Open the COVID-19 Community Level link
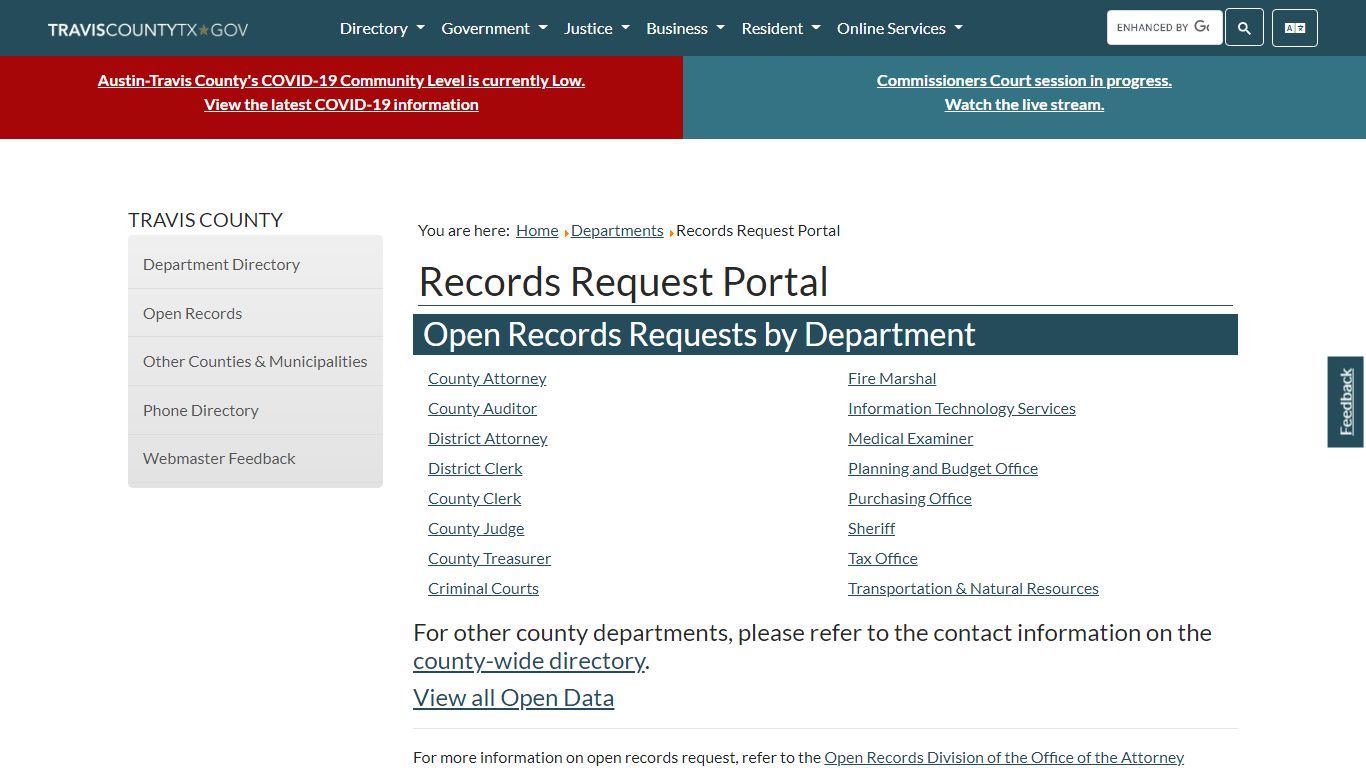1366x768 pixels. [341, 80]
